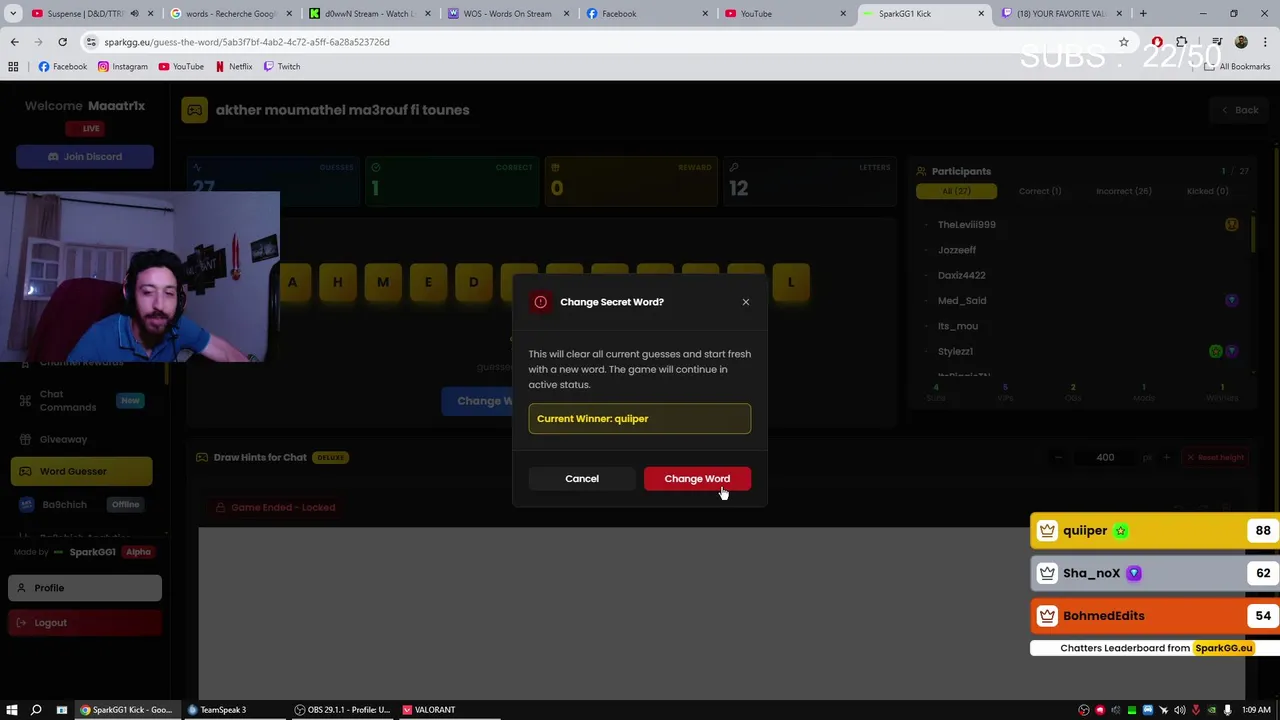This screenshot has height=720, width=1280.
Task: Cancel the Change Secret Word dialog
Action: pyautogui.click(x=582, y=478)
